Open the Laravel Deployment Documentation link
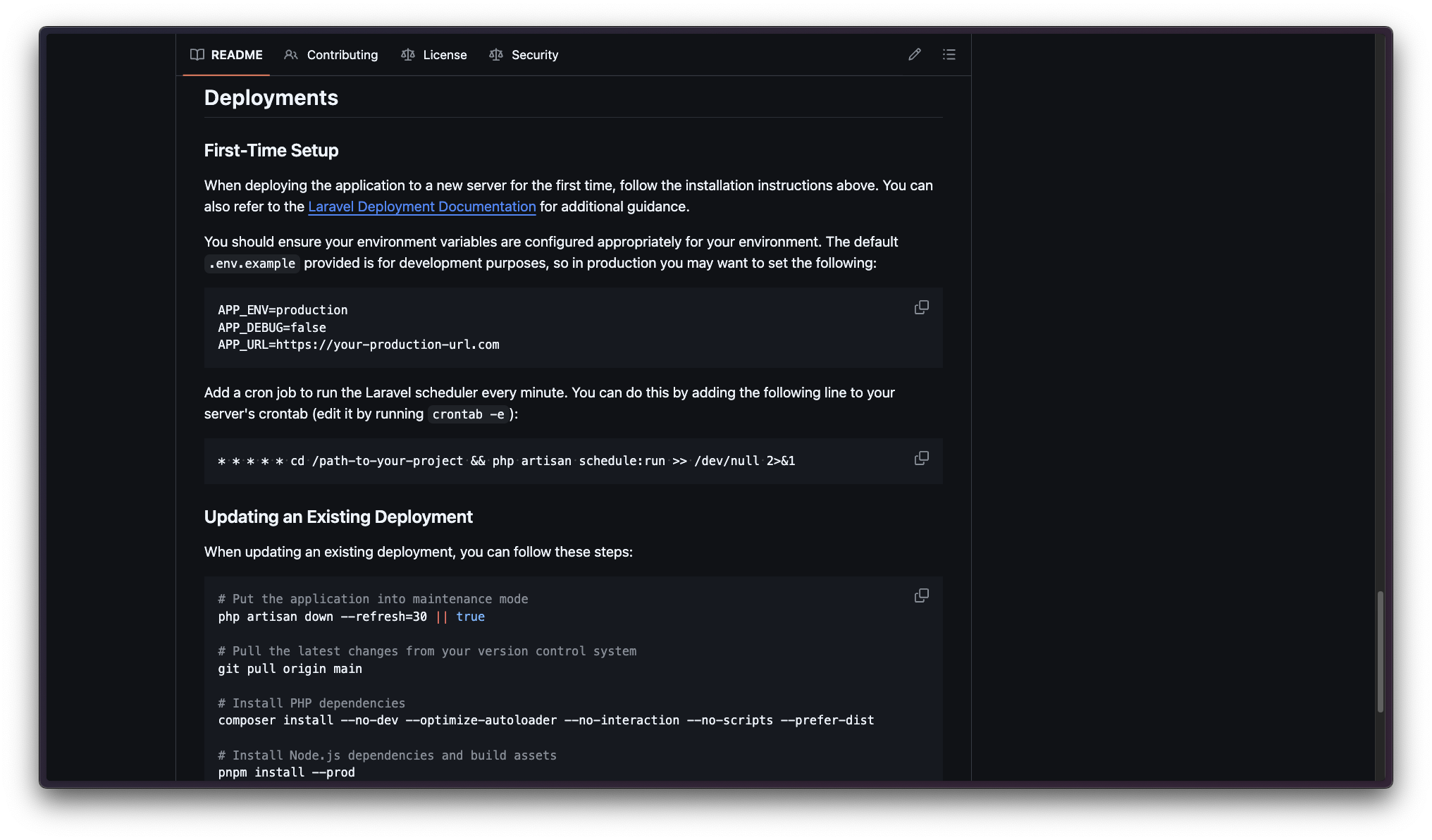The image size is (1432, 840). click(422, 206)
